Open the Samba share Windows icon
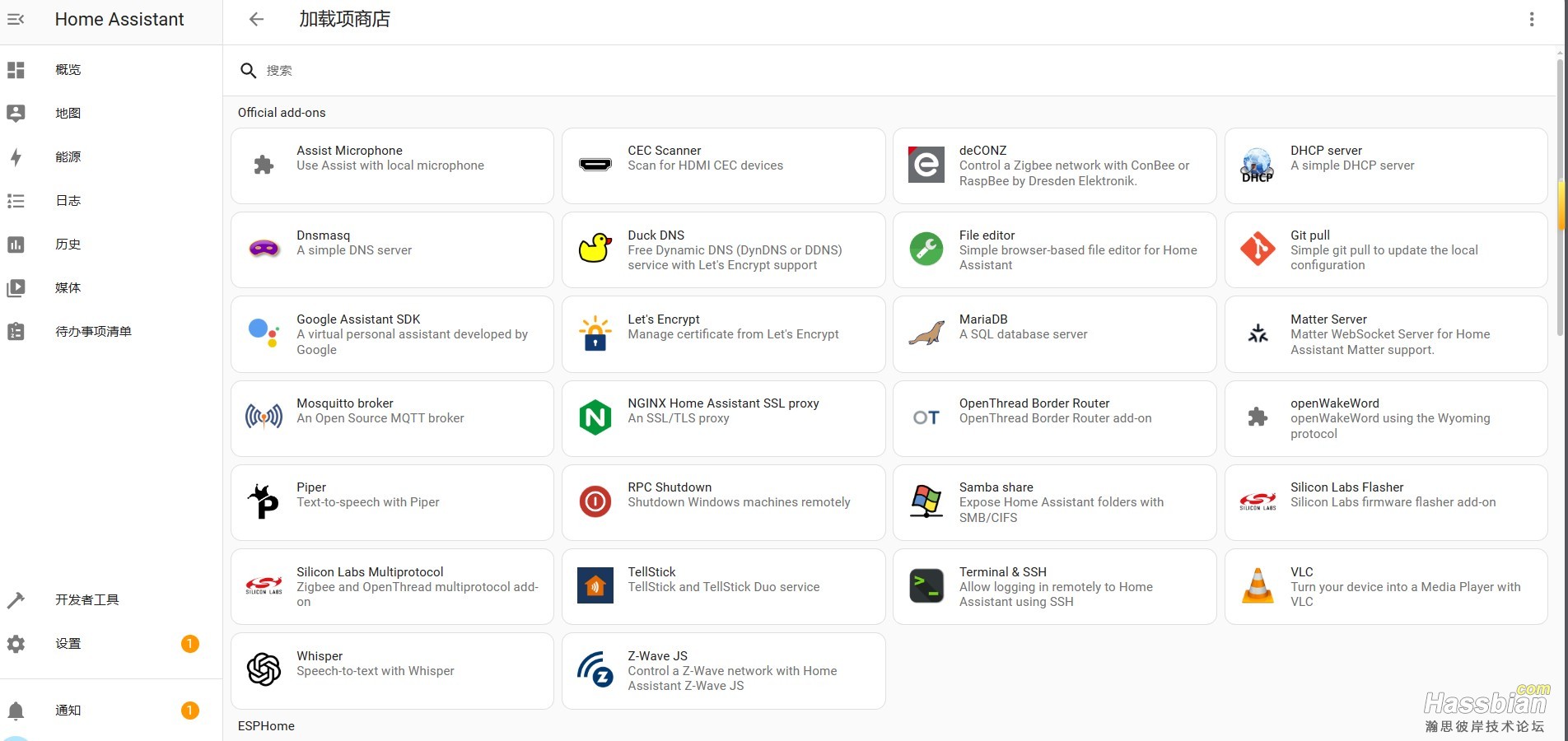Image resolution: width=1568 pixels, height=741 pixels. 926,501
